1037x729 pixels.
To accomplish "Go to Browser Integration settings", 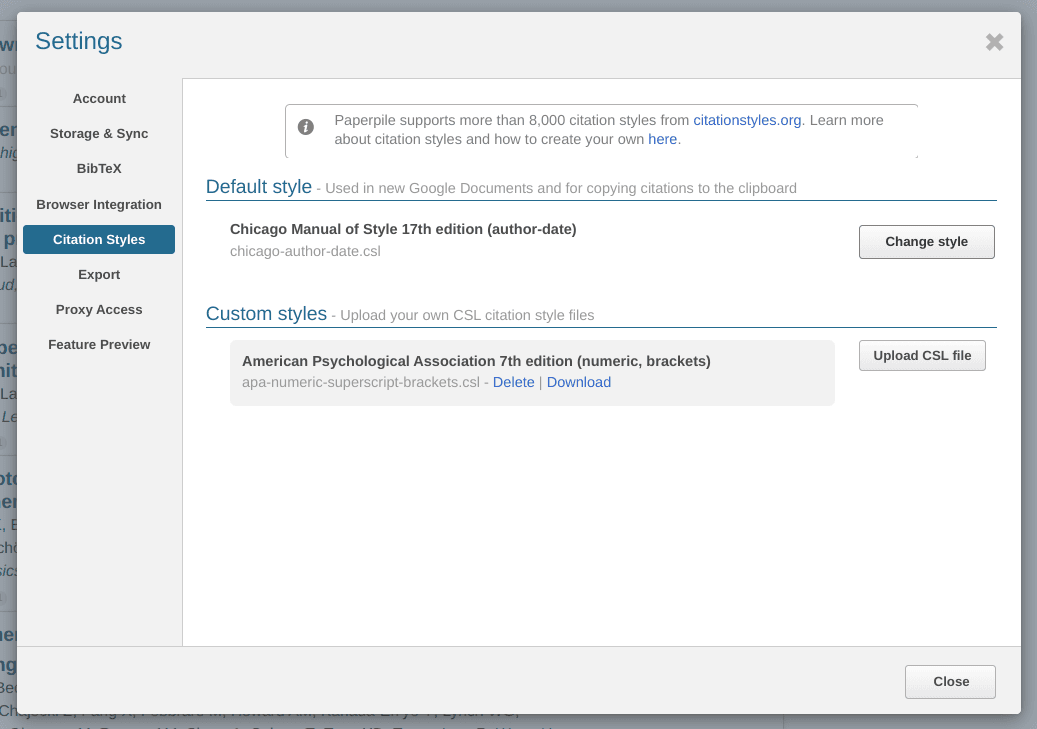I will [99, 204].
